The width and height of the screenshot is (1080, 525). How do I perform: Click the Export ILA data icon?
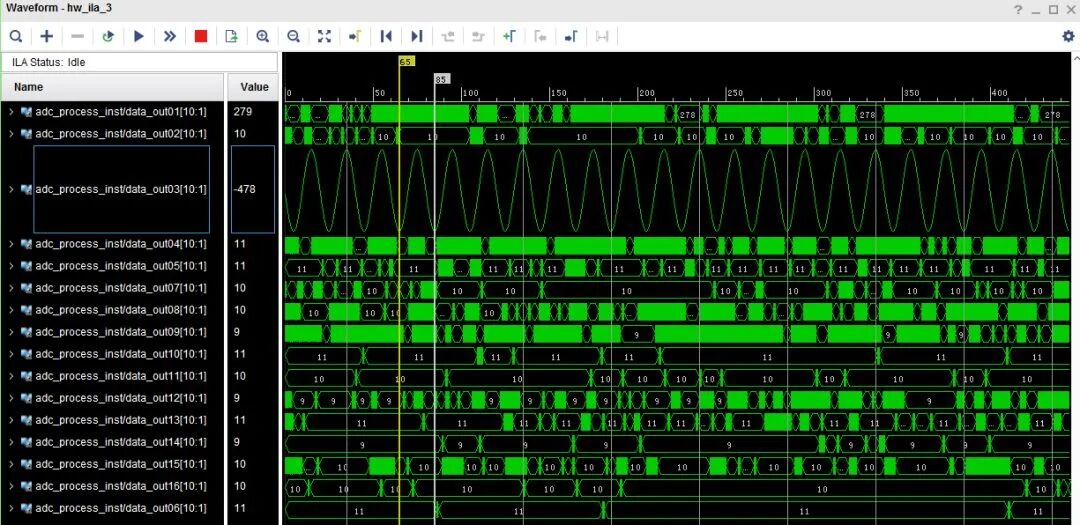pos(231,36)
